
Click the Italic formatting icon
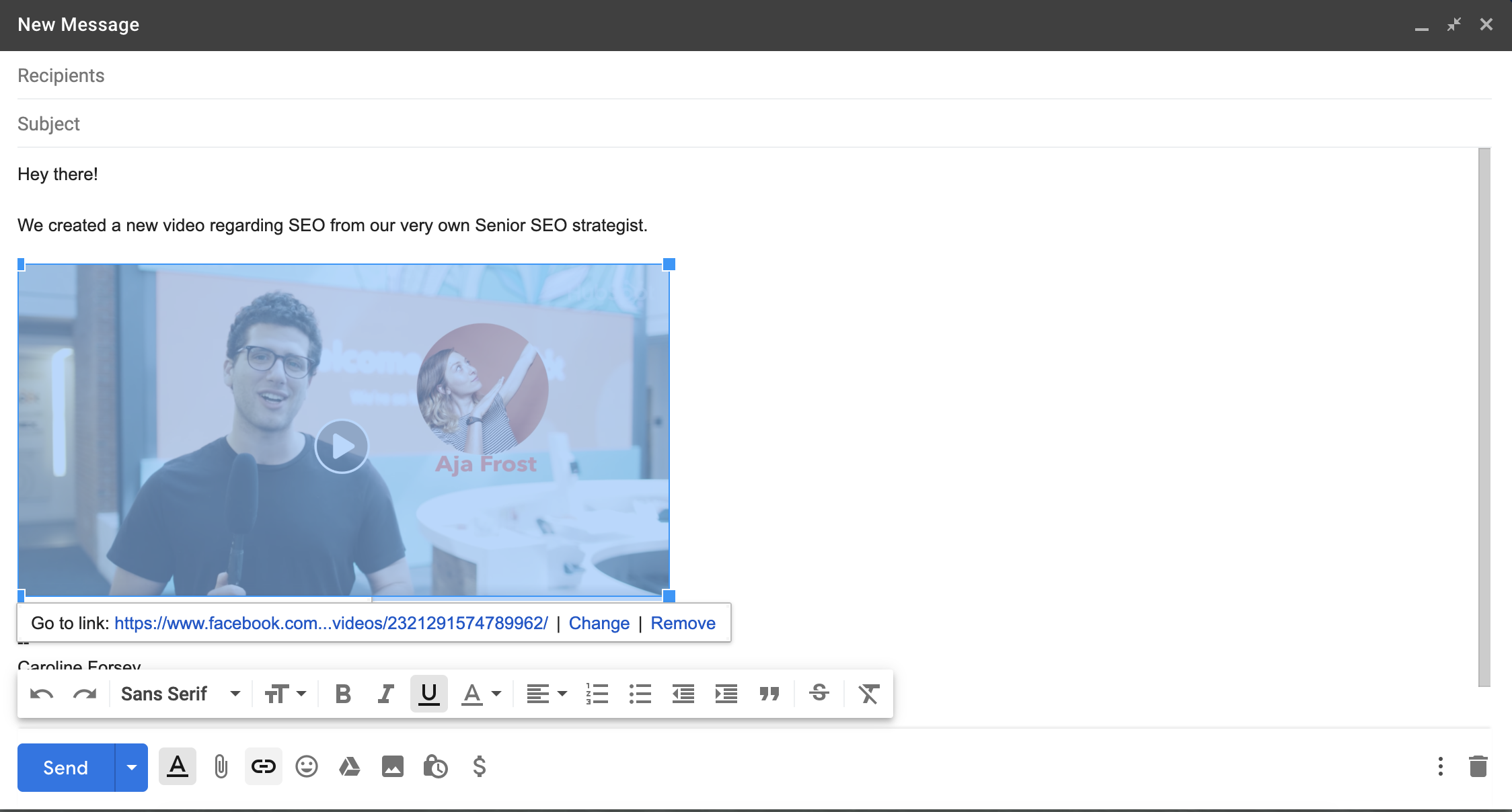385,694
